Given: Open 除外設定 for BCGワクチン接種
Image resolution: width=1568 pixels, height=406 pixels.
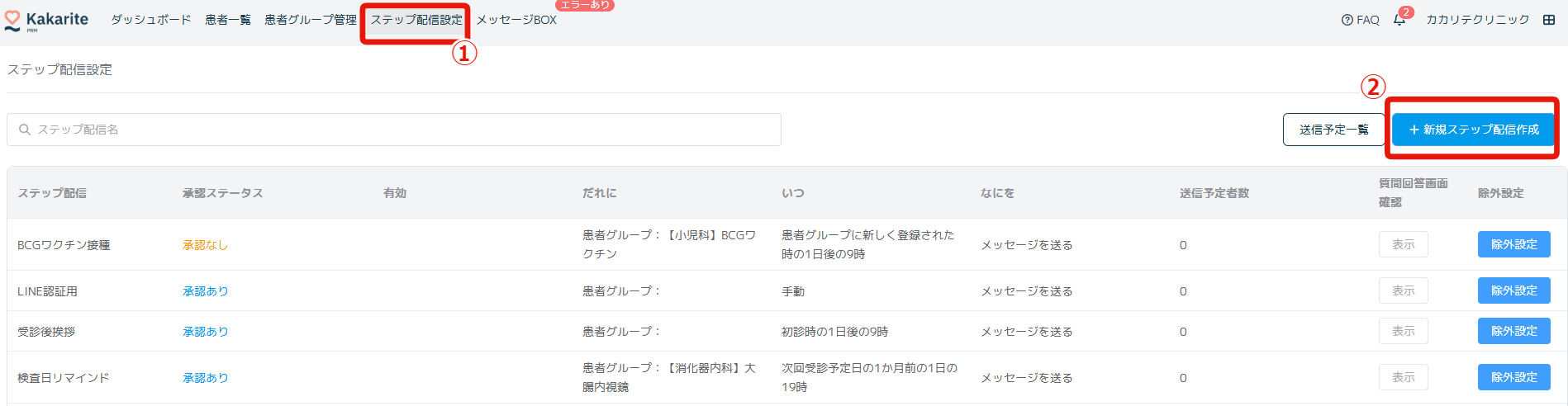Looking at the screenshot, I should [1513, 244].
